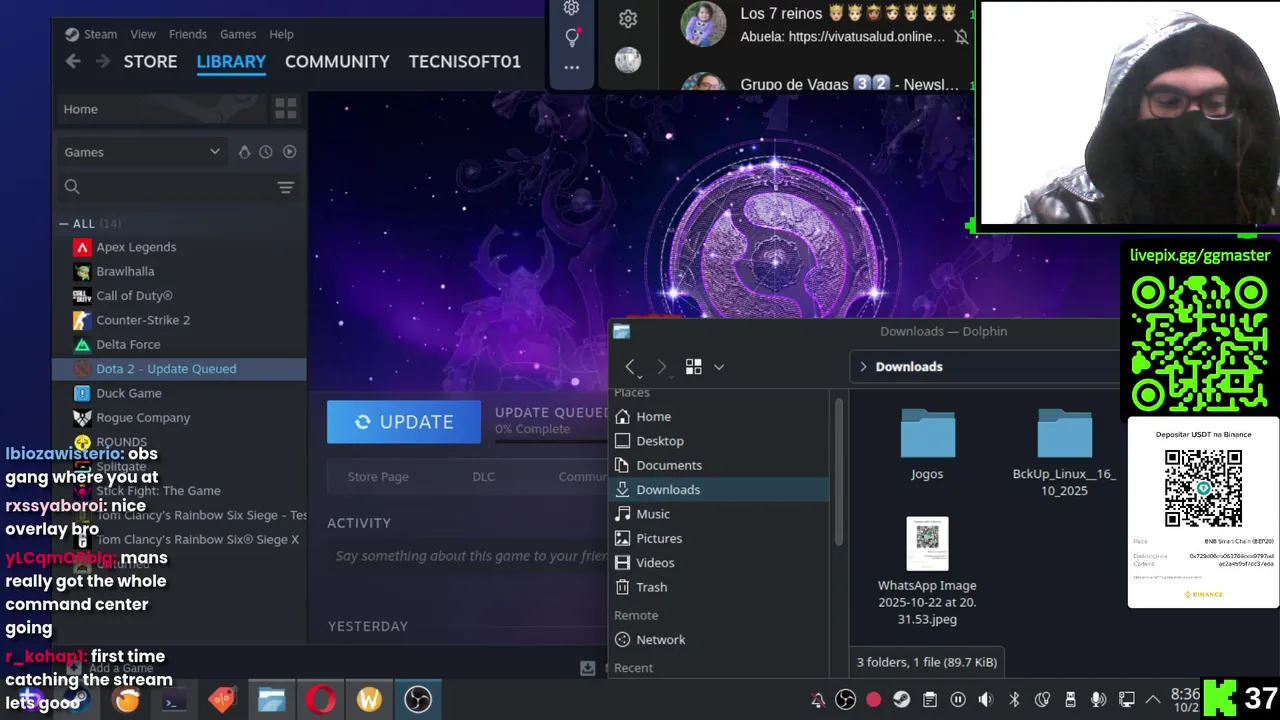Screen dimensions: 1280x720
Task: Expand the Dolphin view mode dropdown arrow
Action: (718, 367)
